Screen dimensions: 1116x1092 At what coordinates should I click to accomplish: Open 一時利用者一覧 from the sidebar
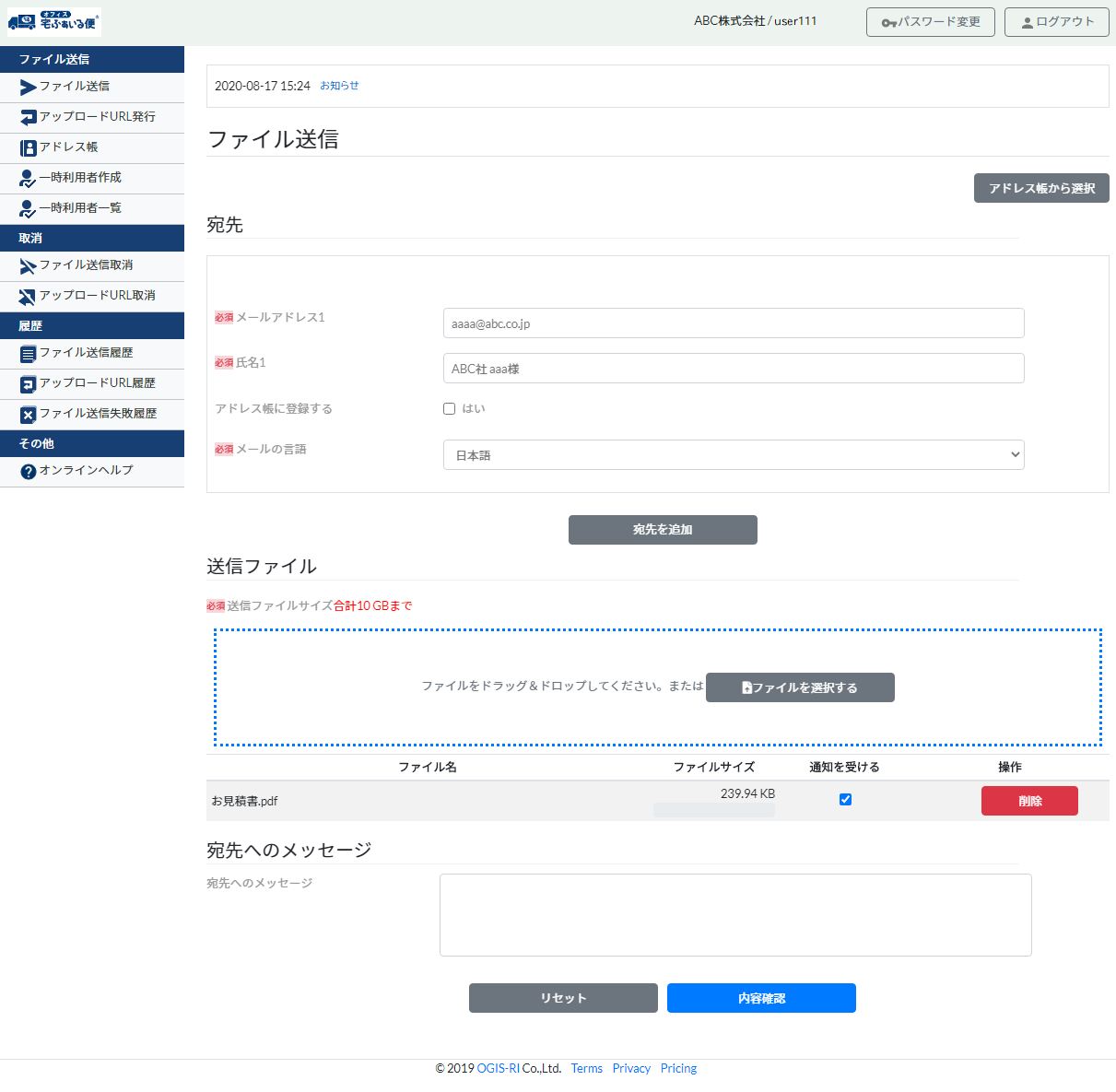pyautogui.click(x=28, y=208)
